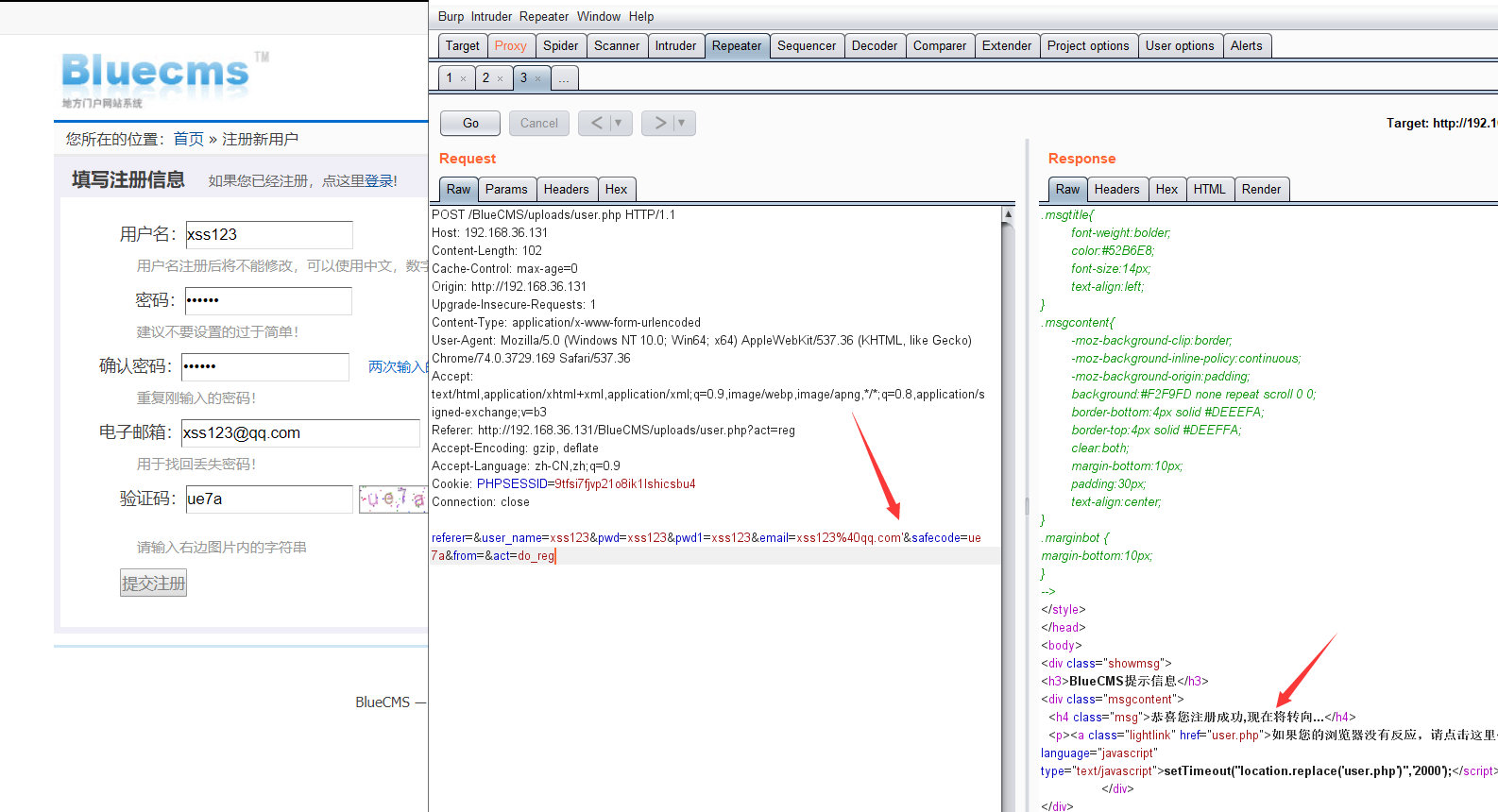Click the captcha verification image
The image size is (1498, 812).
pyautogui.click(x=392, y=499)
